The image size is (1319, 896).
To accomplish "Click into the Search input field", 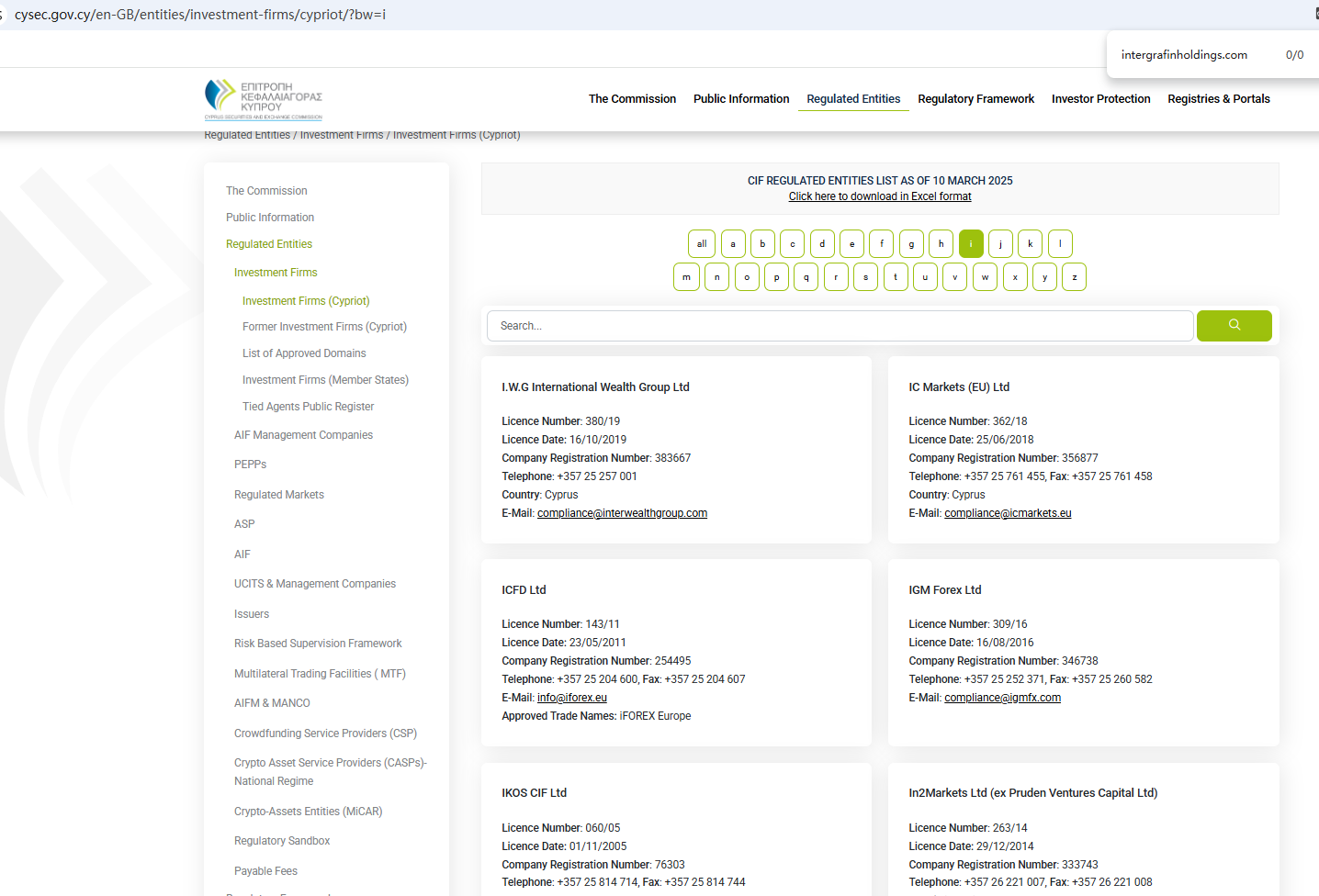I will pos(840,326).
